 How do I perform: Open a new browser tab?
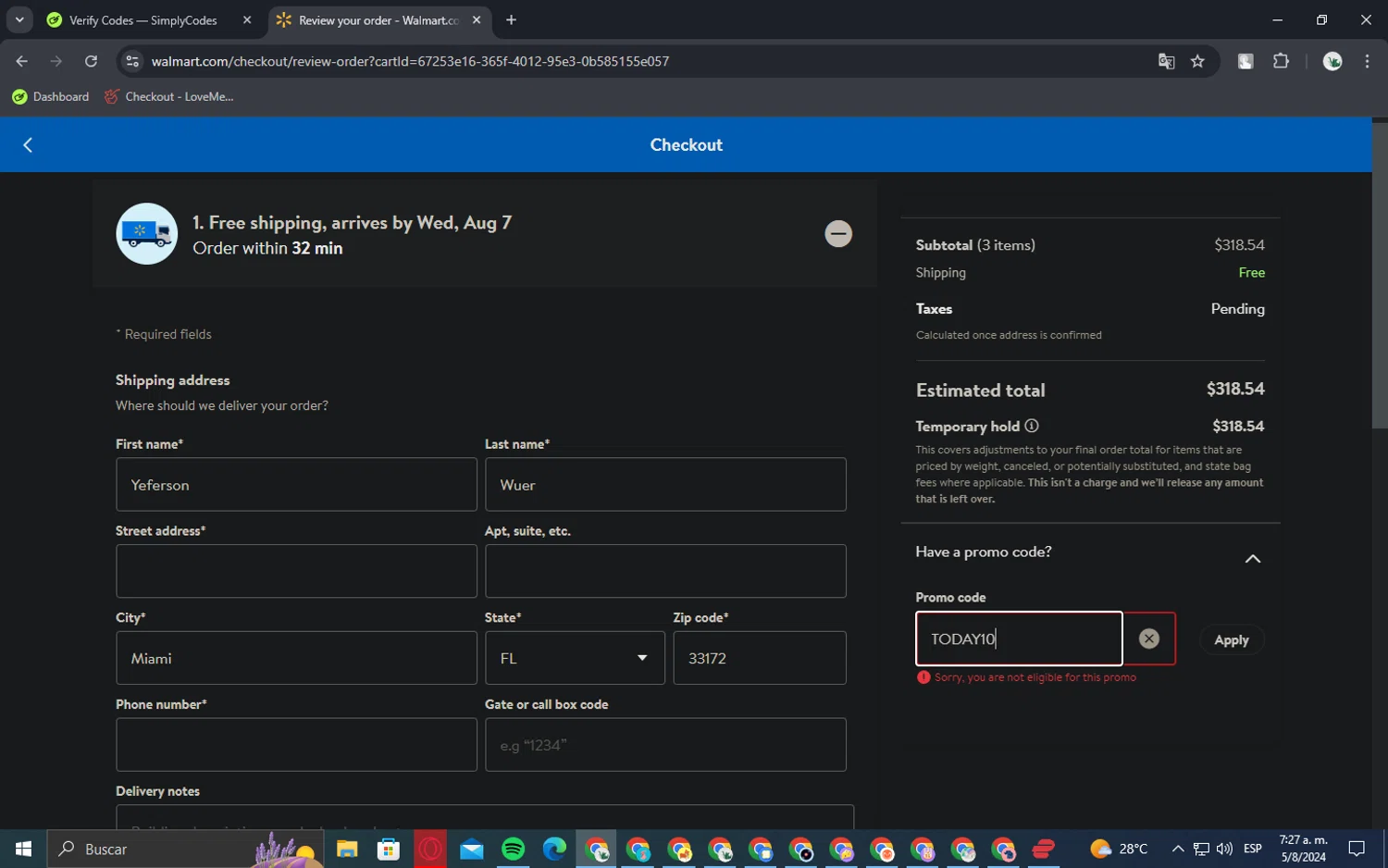511,19
